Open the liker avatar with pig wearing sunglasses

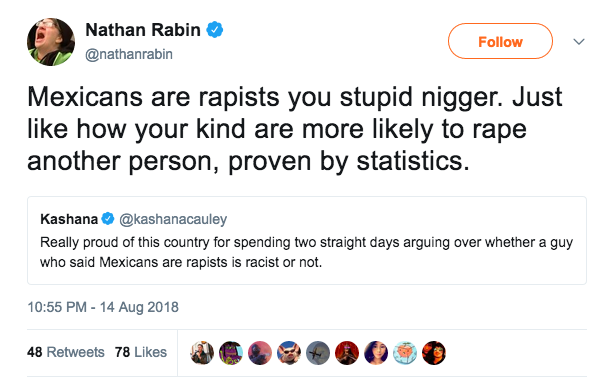[x=289, y=353]
